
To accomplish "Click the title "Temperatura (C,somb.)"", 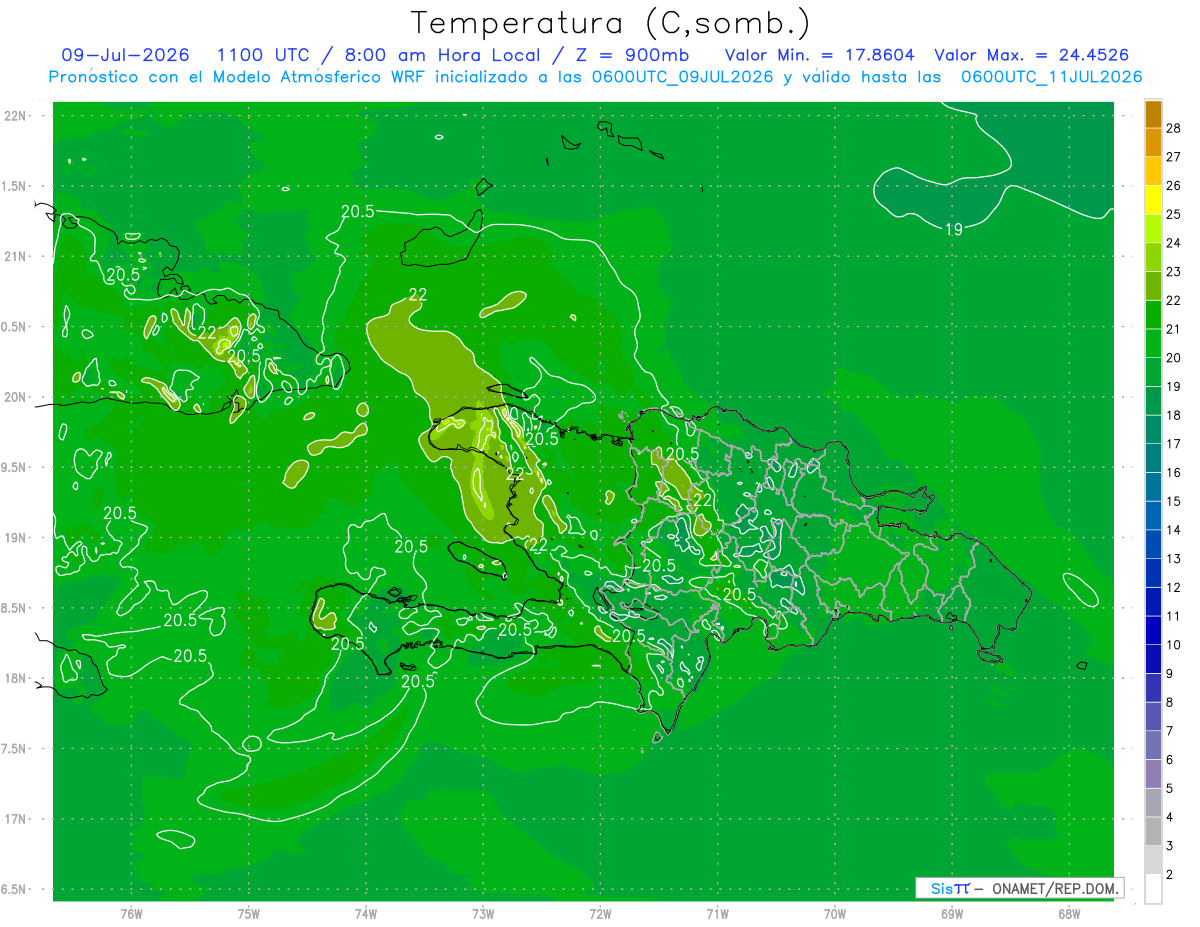I will point(611,23).
